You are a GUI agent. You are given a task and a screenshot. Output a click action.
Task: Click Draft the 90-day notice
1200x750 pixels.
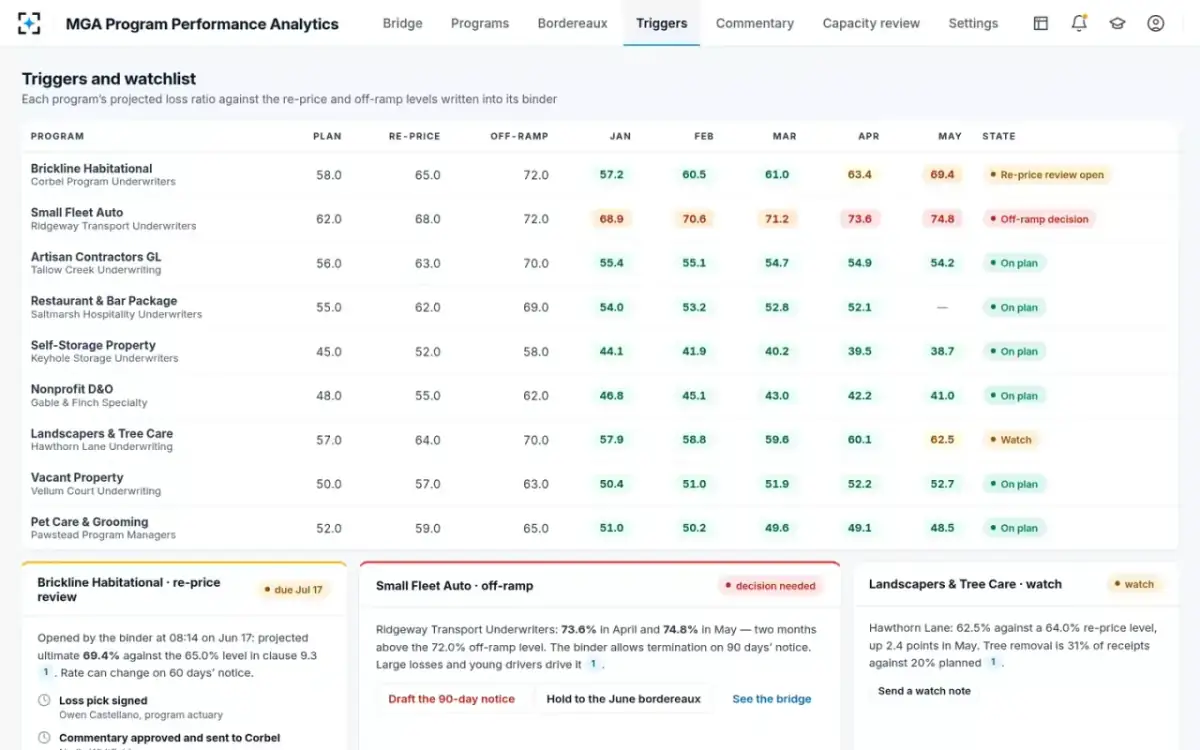click(452, 699)
